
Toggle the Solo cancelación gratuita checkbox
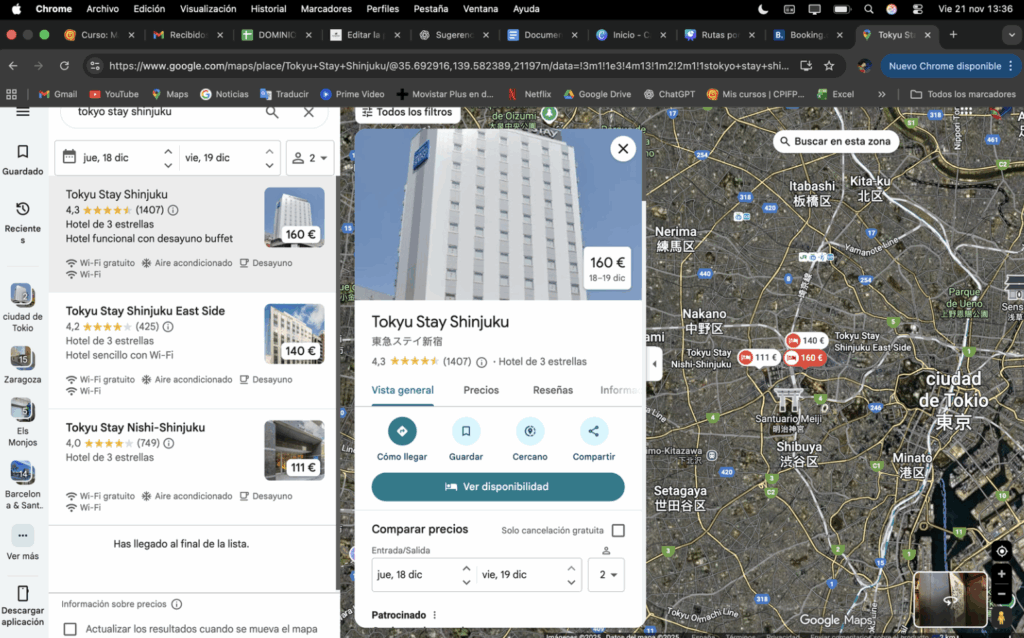click(618, 530)
